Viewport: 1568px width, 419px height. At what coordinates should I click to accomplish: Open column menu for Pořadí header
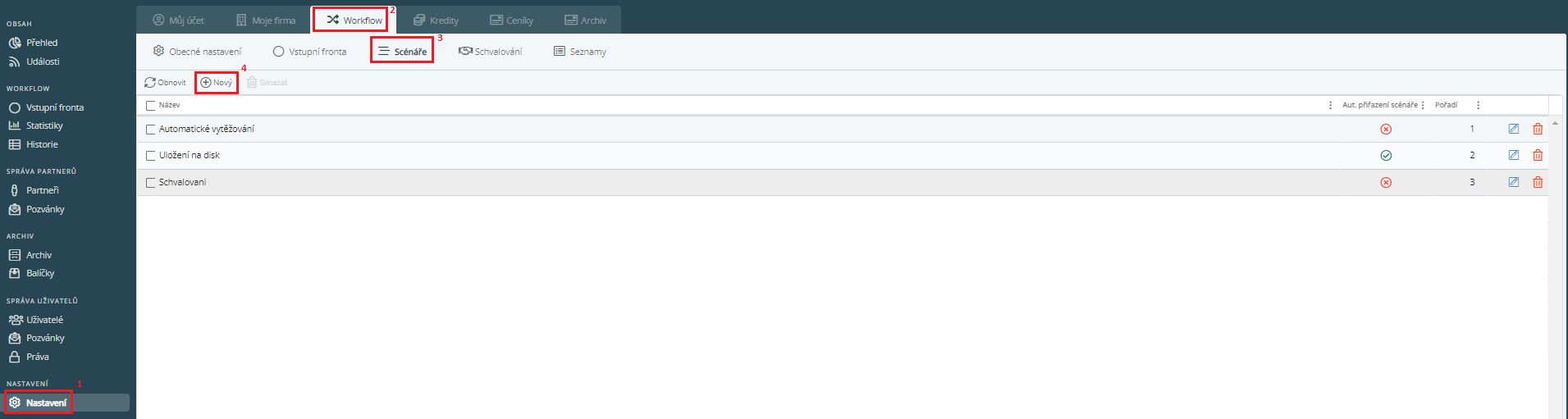tap(1478, 105)
